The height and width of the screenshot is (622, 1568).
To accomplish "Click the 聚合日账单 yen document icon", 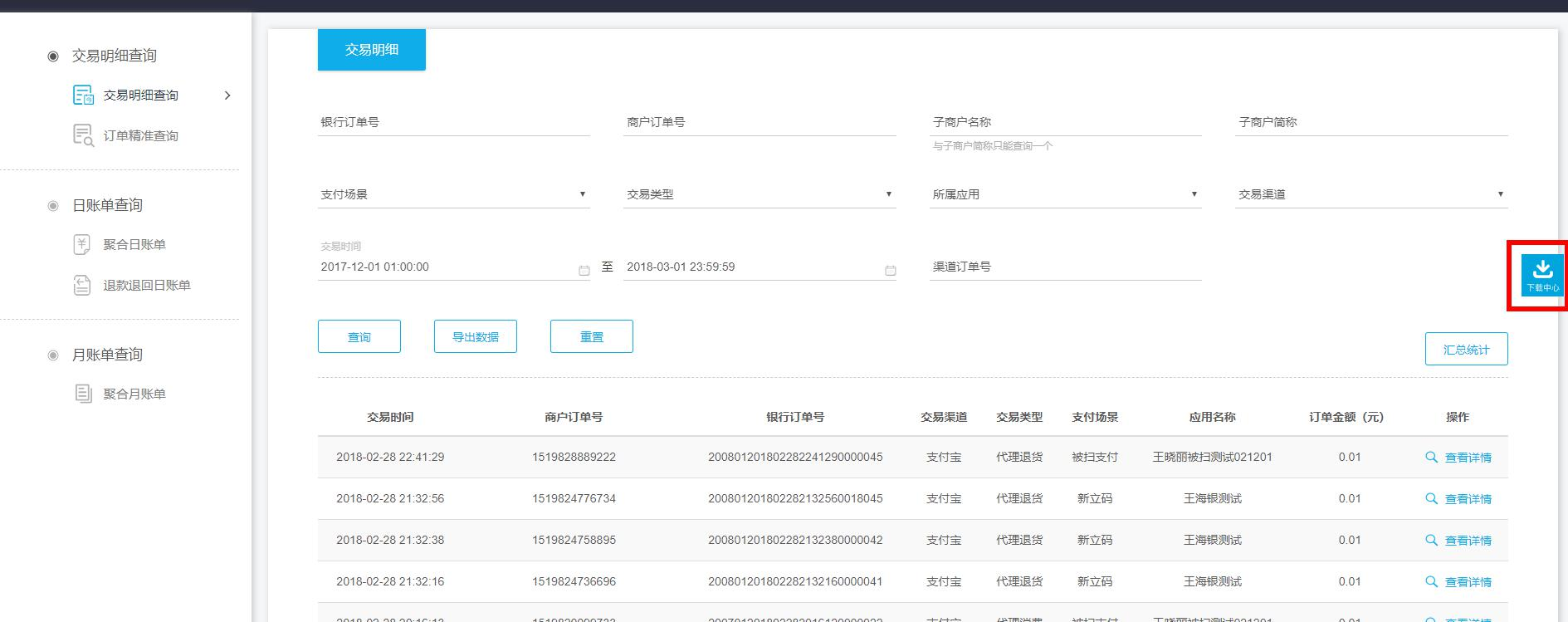I will tap(82, 244).
